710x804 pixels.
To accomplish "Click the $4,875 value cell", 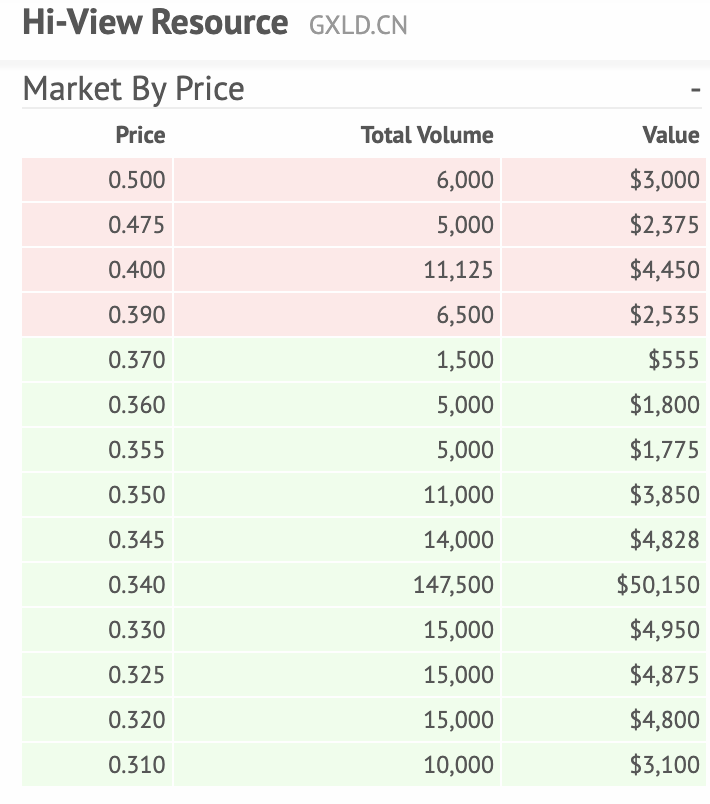I will 664,675.
